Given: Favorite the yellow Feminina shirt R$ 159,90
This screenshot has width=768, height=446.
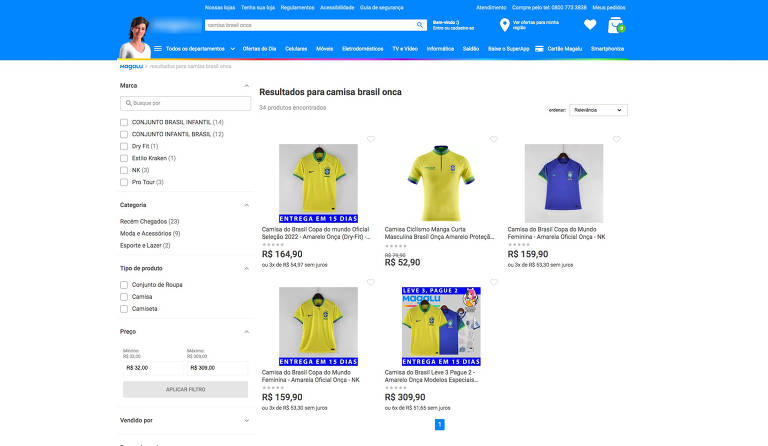Looking at the screenshot, I should pyautogui.click(x=371, y=282).
